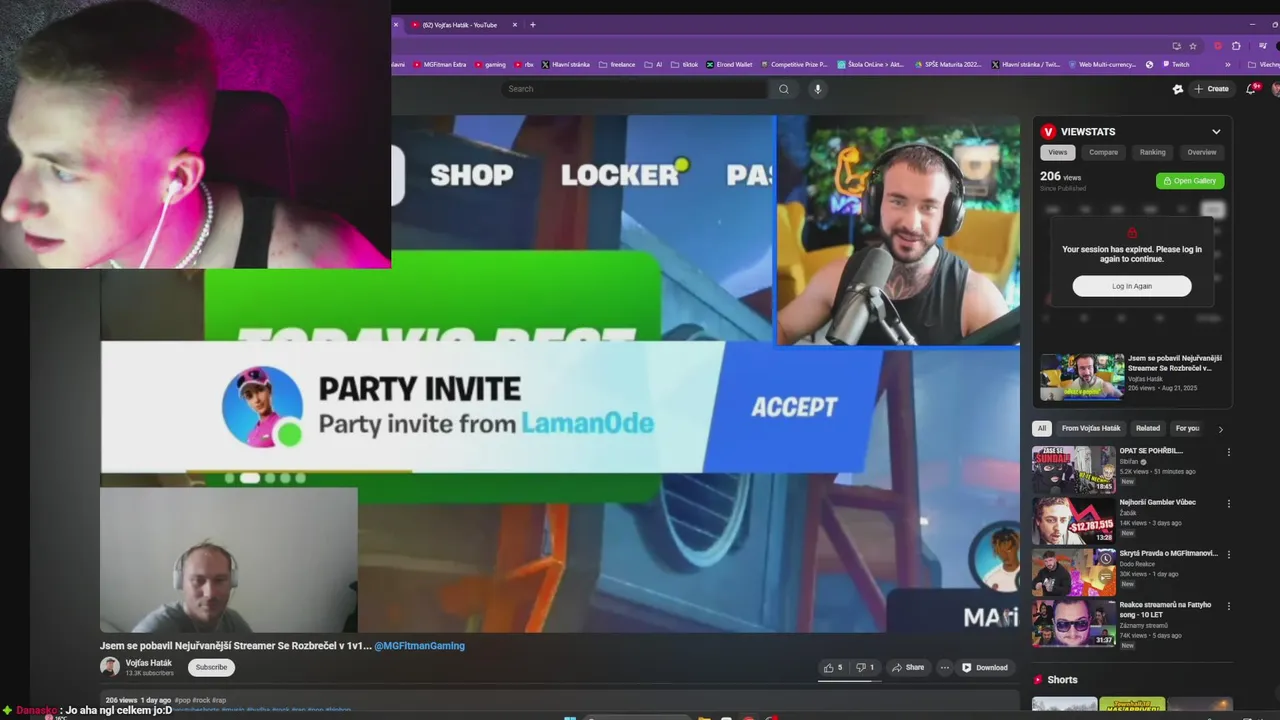Open the freelance bookmarks folder
Viewport: 1280px width, 720px height.
pyautogui.click(x=617, y=64)
